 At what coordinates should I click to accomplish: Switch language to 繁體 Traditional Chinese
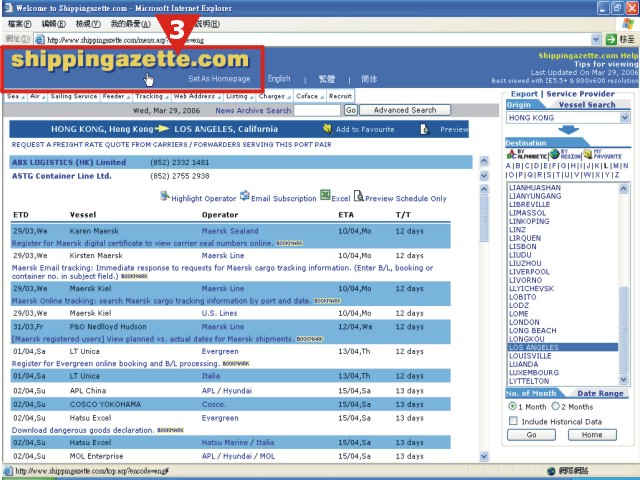(x=327, y=79)
